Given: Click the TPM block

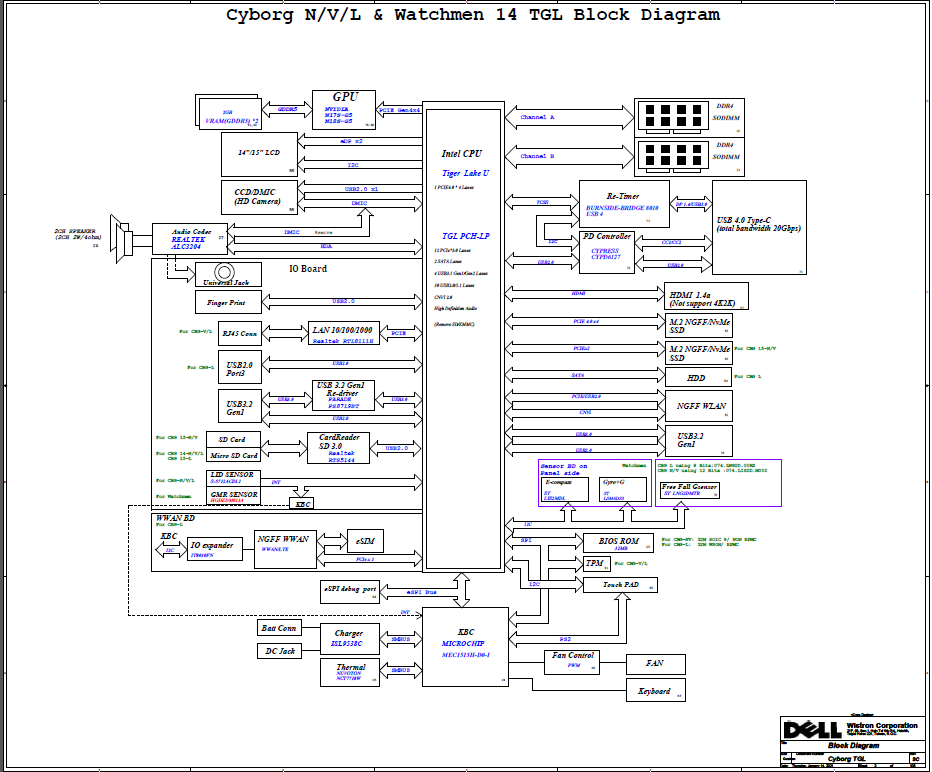Looking at the screenshot, I should (x=596, y=563).
